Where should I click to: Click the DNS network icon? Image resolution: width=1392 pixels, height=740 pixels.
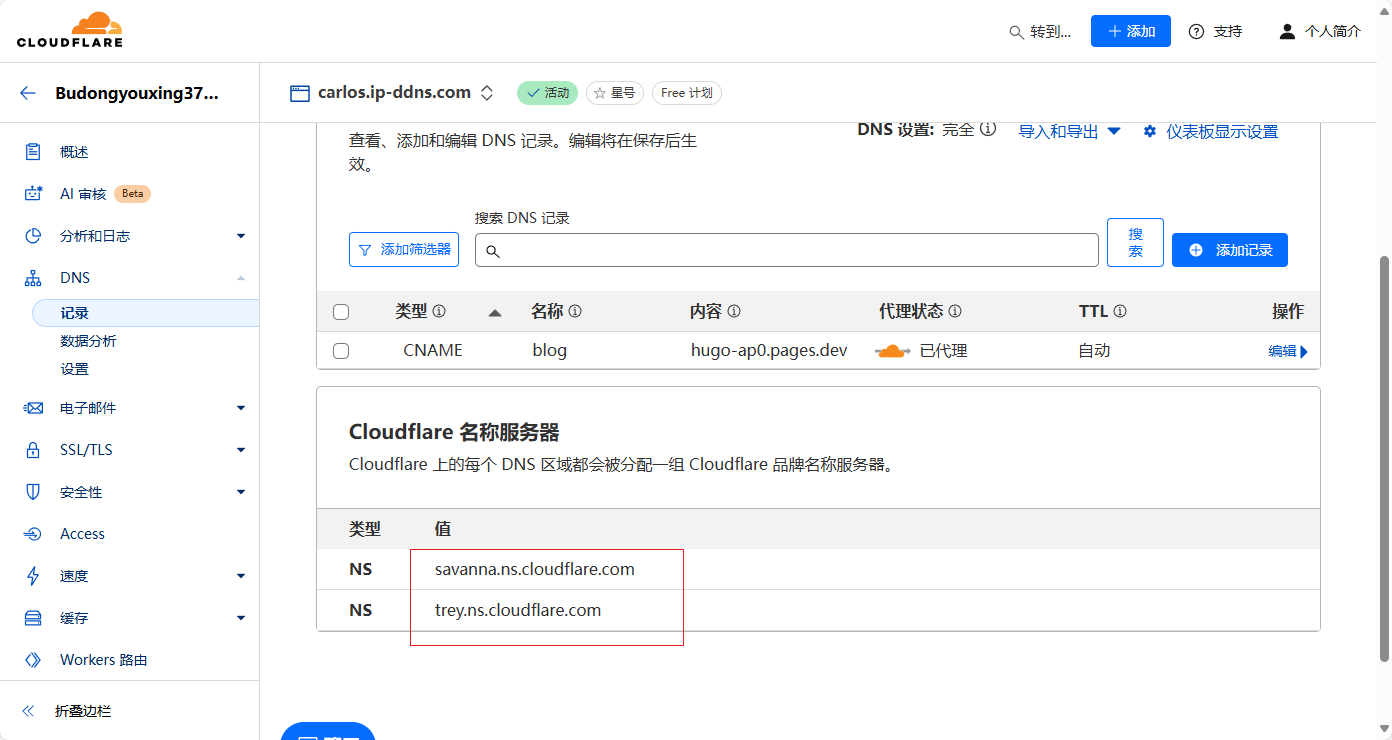[33, 278]
